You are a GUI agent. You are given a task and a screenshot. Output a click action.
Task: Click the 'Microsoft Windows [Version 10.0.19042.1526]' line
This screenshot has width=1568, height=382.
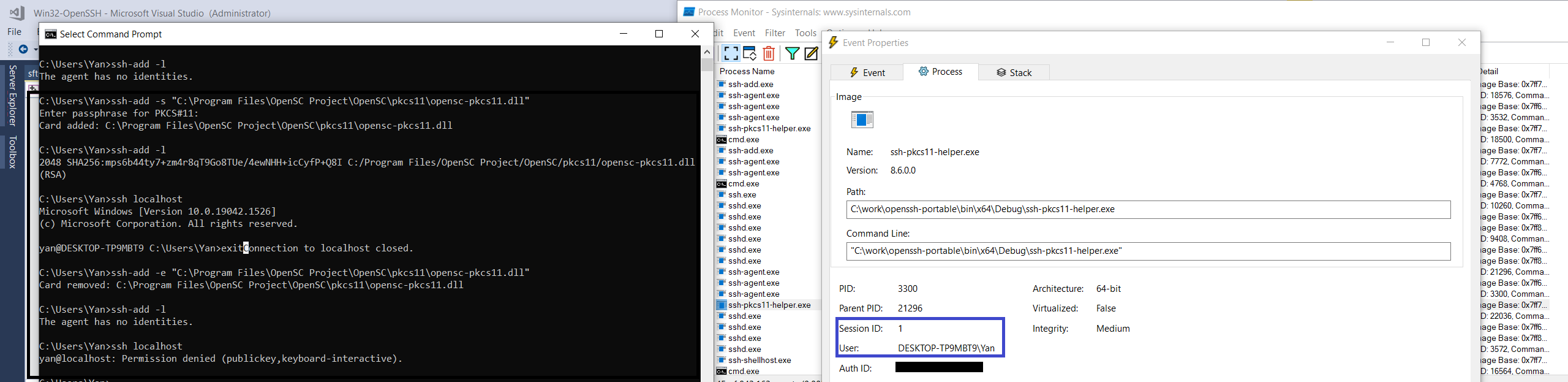point(157,212)
